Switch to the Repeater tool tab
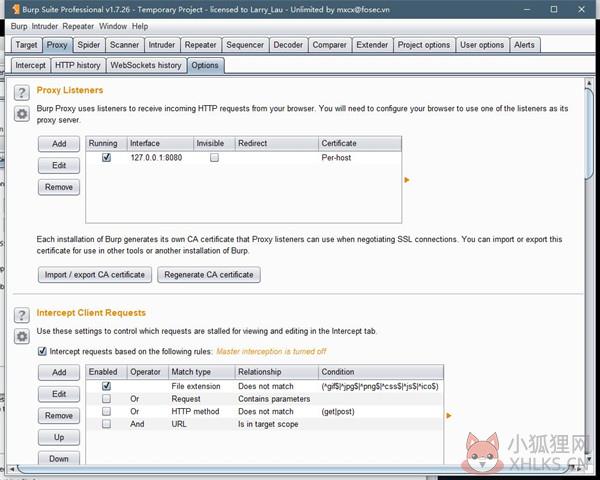This screenshot has height=480, width=600. [x=201, y=45]
